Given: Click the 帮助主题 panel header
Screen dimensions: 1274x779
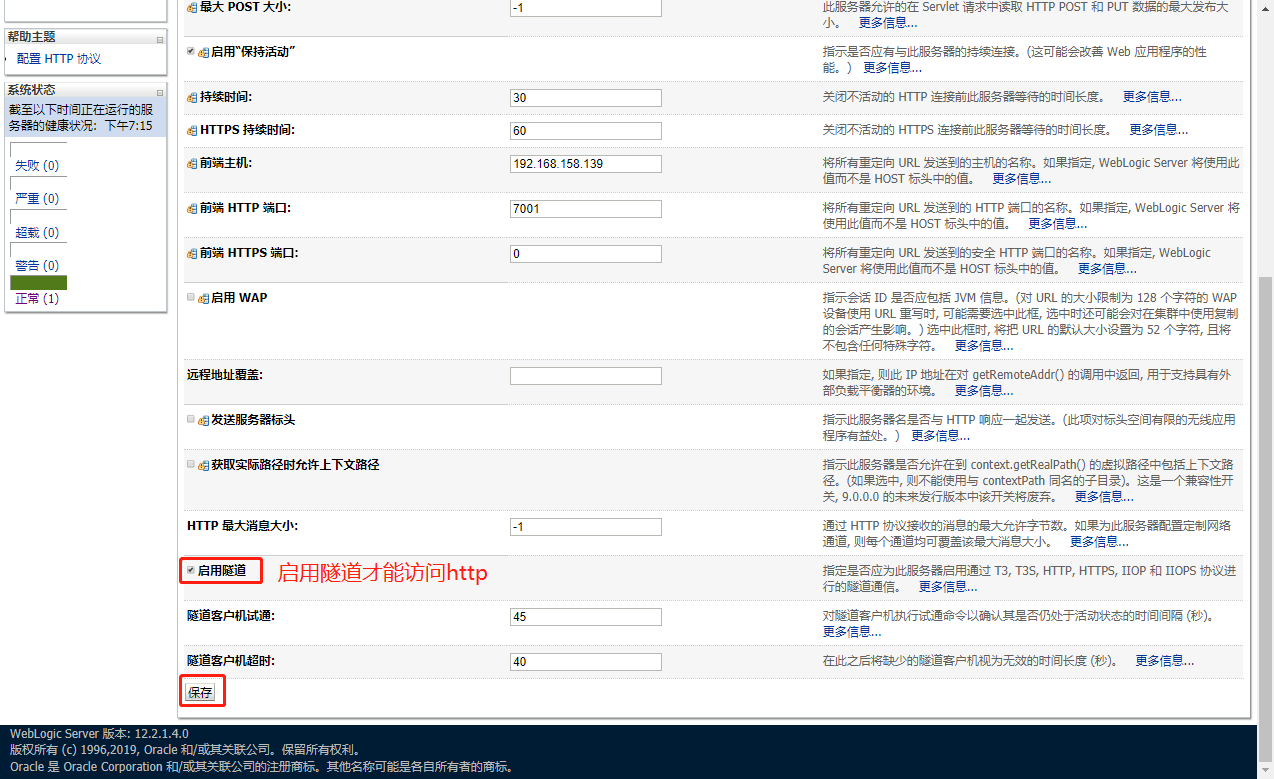Looking at the screenshot, I should 85,37.
